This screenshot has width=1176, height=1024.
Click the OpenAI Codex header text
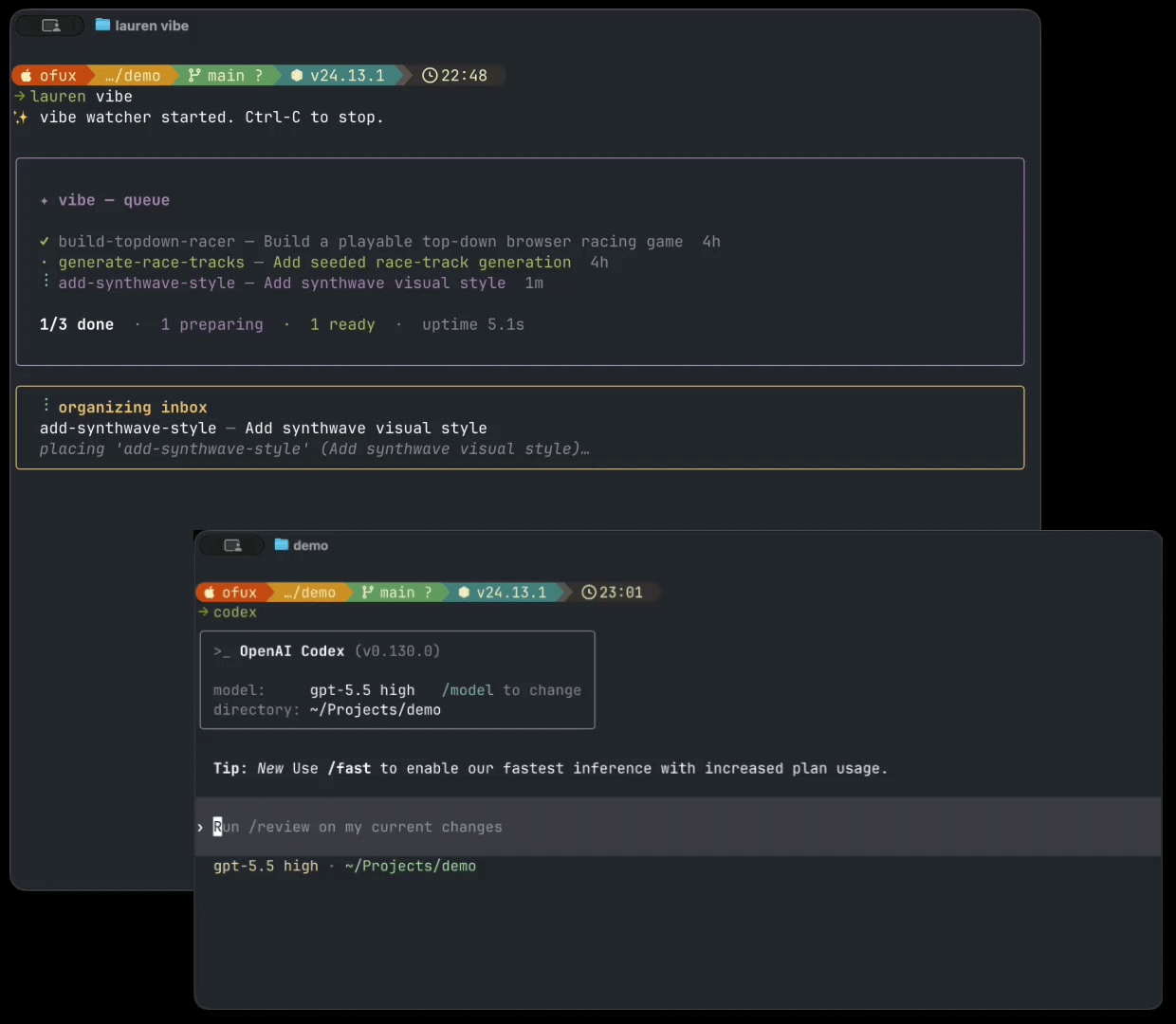(292, 651)
